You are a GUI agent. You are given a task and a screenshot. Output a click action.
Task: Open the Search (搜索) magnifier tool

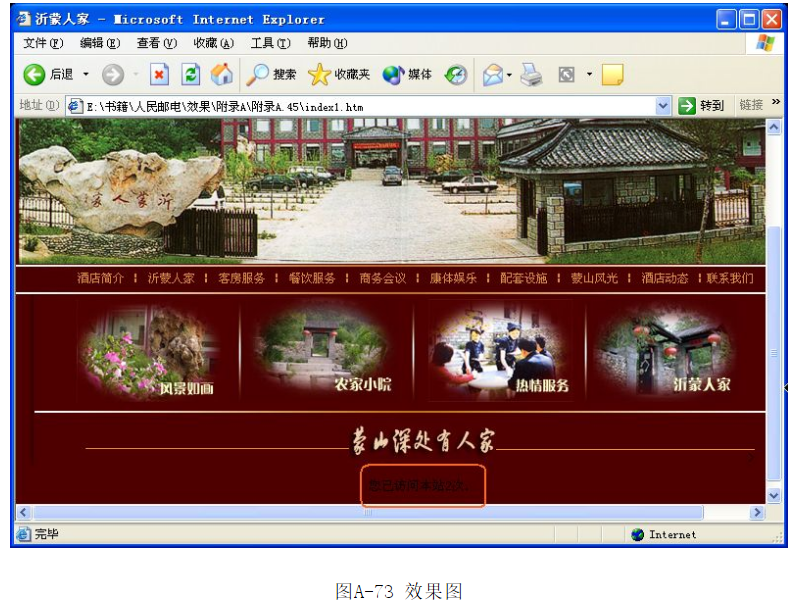click(259, 75)
